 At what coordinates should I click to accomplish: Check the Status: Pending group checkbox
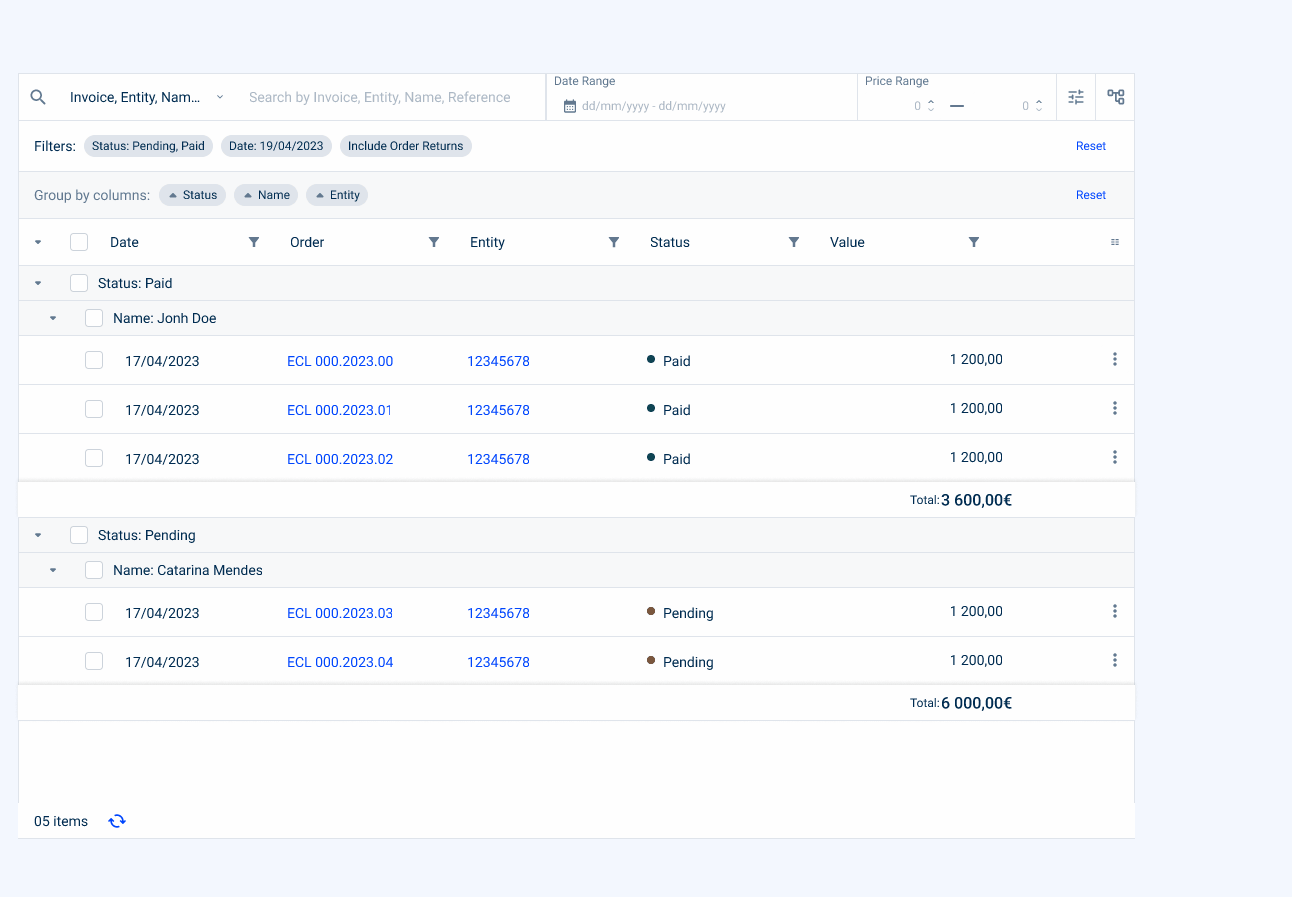pyautogui.click(x=79, y=535)
